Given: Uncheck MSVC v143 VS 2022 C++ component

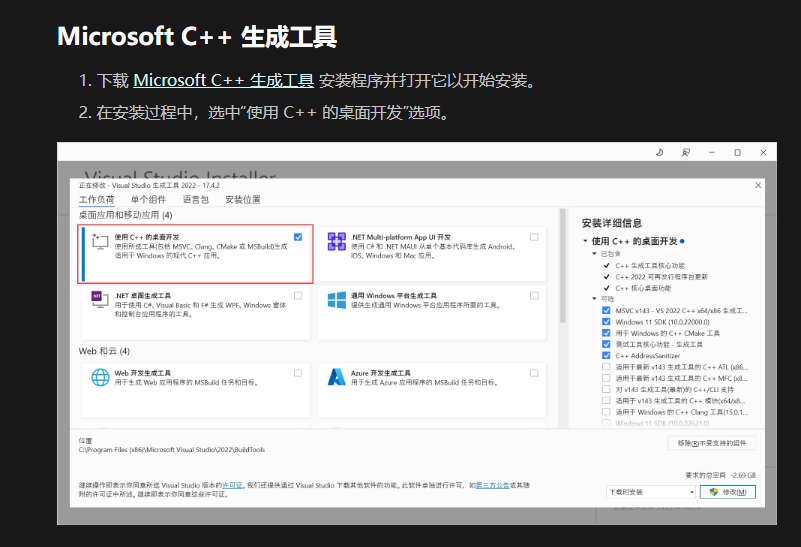Looking at the screenshot, I should point(606,311).
